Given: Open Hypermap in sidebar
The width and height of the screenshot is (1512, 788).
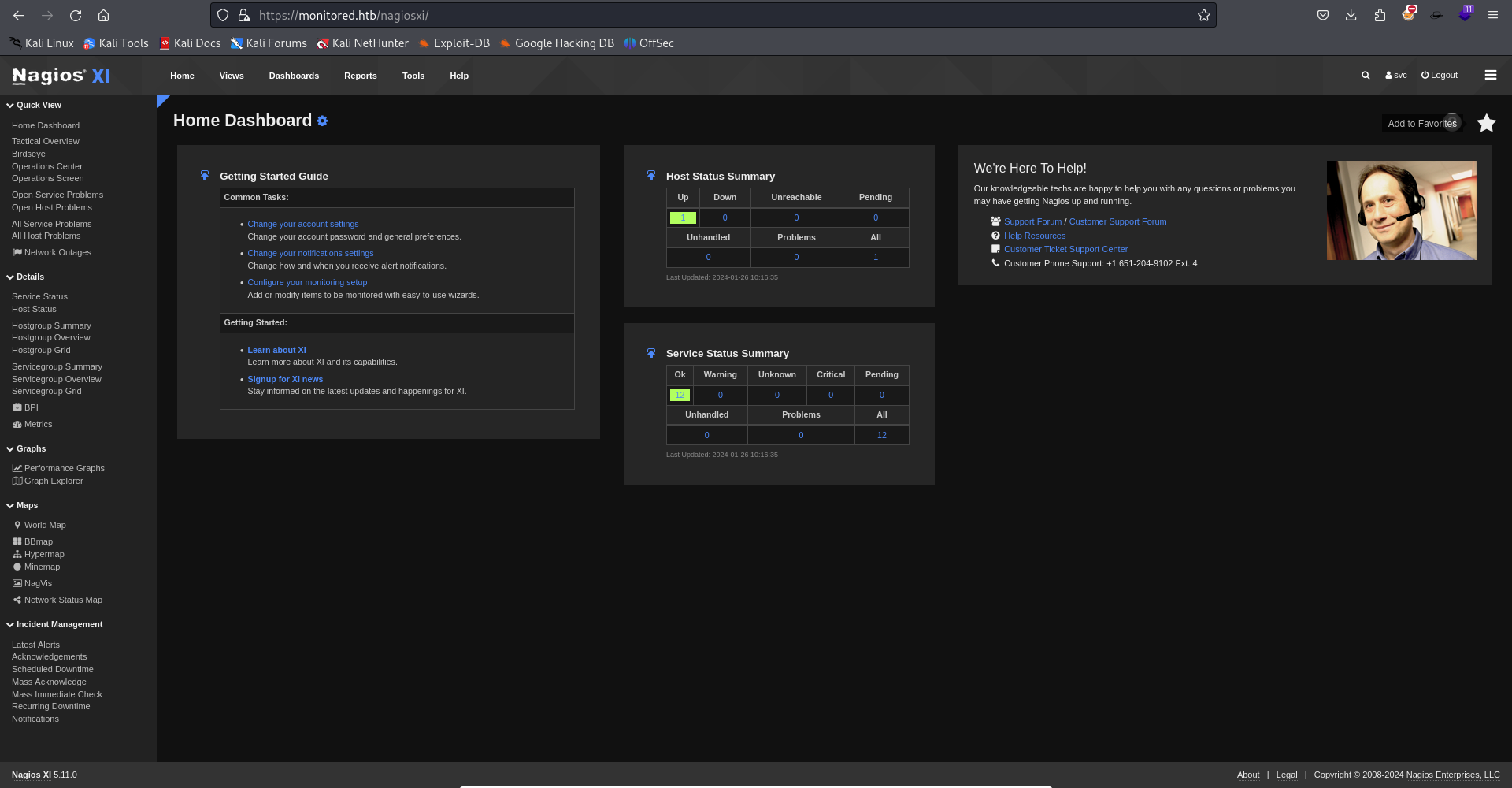Looking at the screenshot, I should pyautogui.click(x=39, y=554).
